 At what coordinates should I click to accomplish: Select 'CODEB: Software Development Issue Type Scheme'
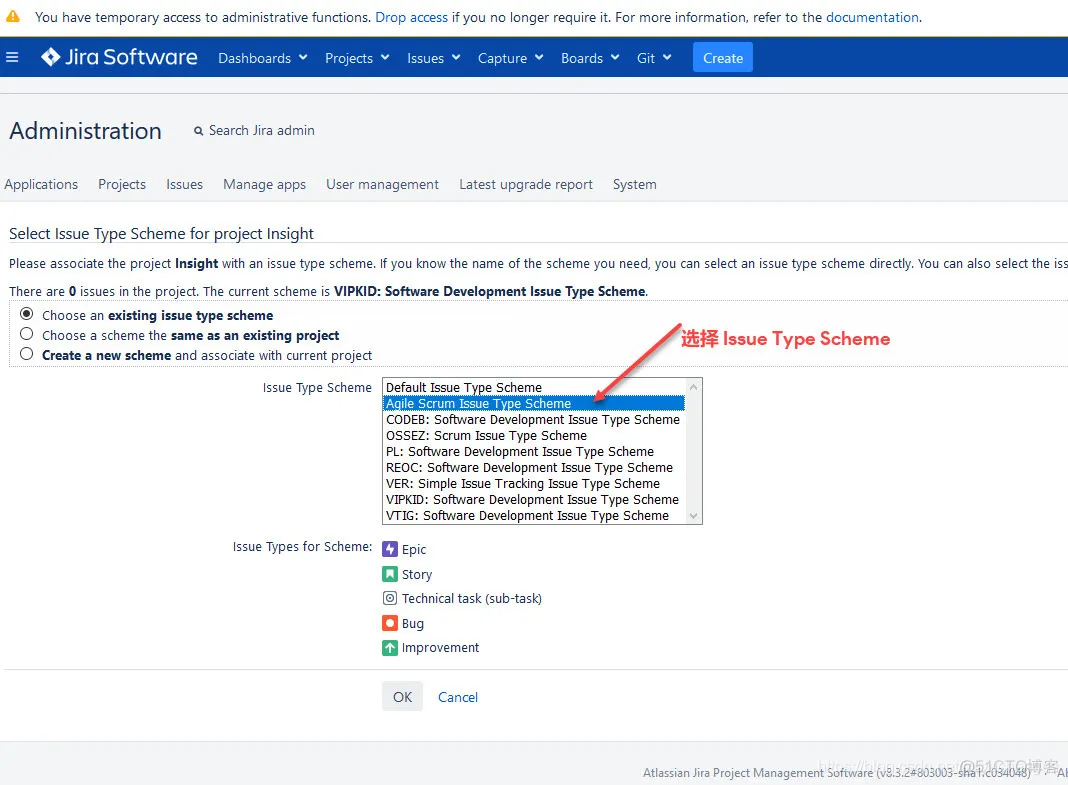tap(533, 419)
